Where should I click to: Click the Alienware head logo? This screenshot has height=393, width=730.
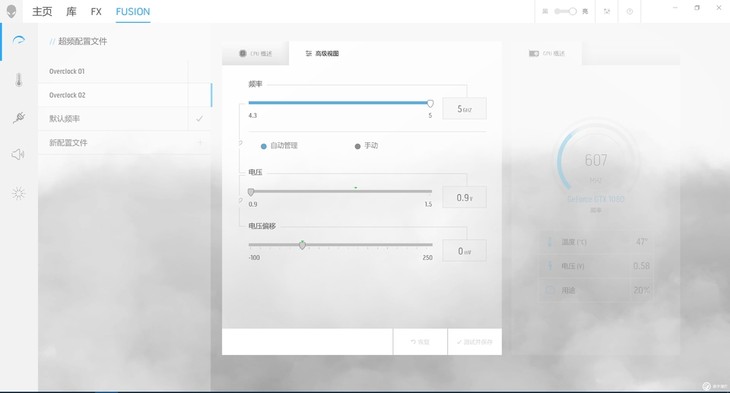point(11,11)
